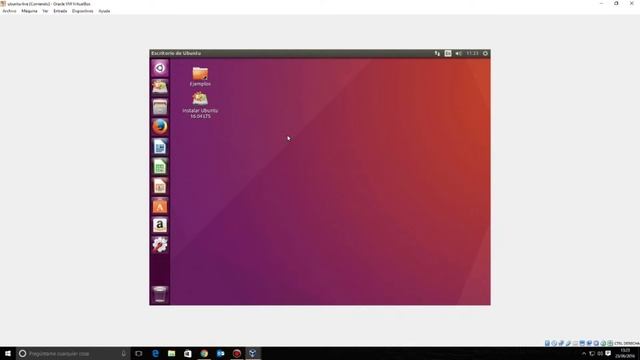The image size is (640, 360).
Task: Select the Ejemplos folder on the desktop
Action: click(200, 76)
